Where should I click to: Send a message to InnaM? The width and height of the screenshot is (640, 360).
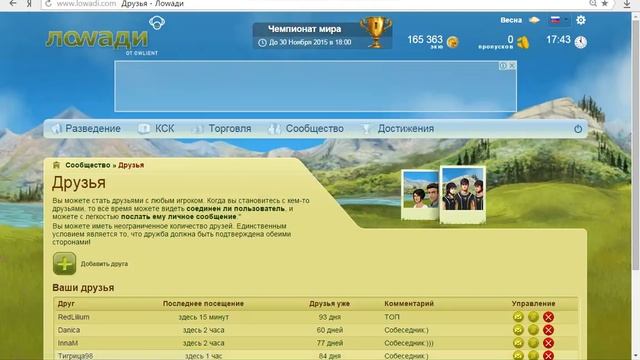[518, 343]
